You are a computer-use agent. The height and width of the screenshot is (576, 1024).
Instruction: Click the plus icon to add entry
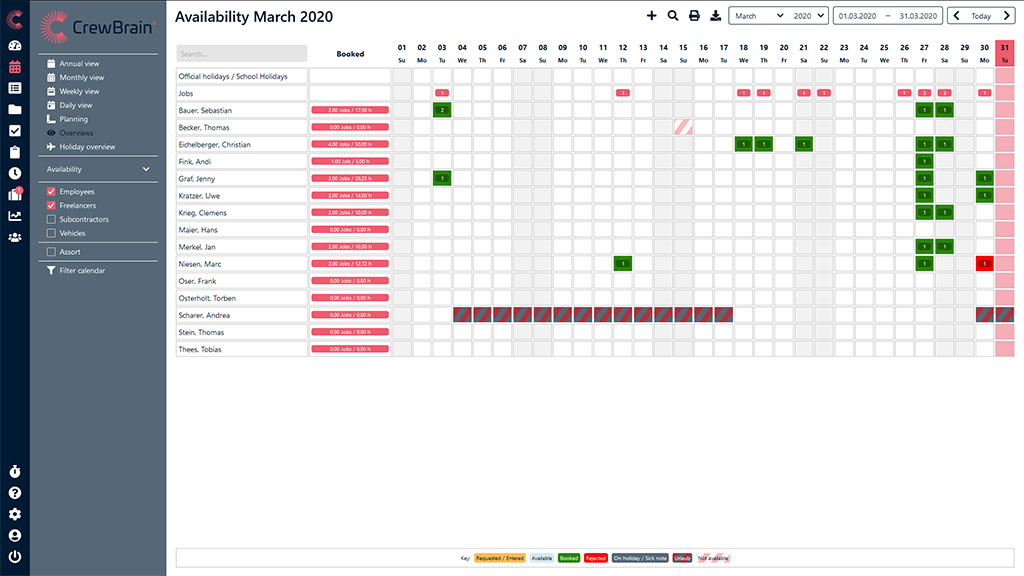click(652, 16)
